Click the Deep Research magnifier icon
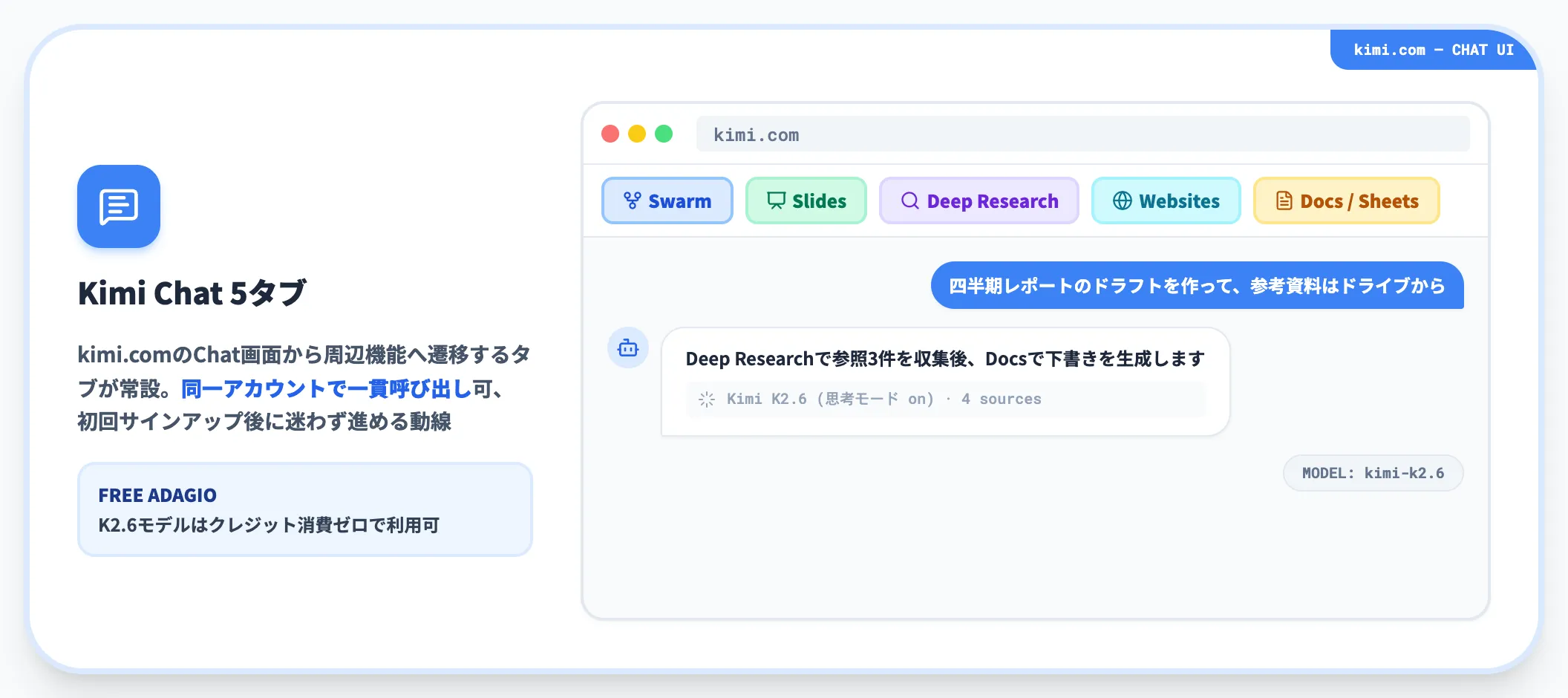1568x698 pixels. [x=909, y=200]
